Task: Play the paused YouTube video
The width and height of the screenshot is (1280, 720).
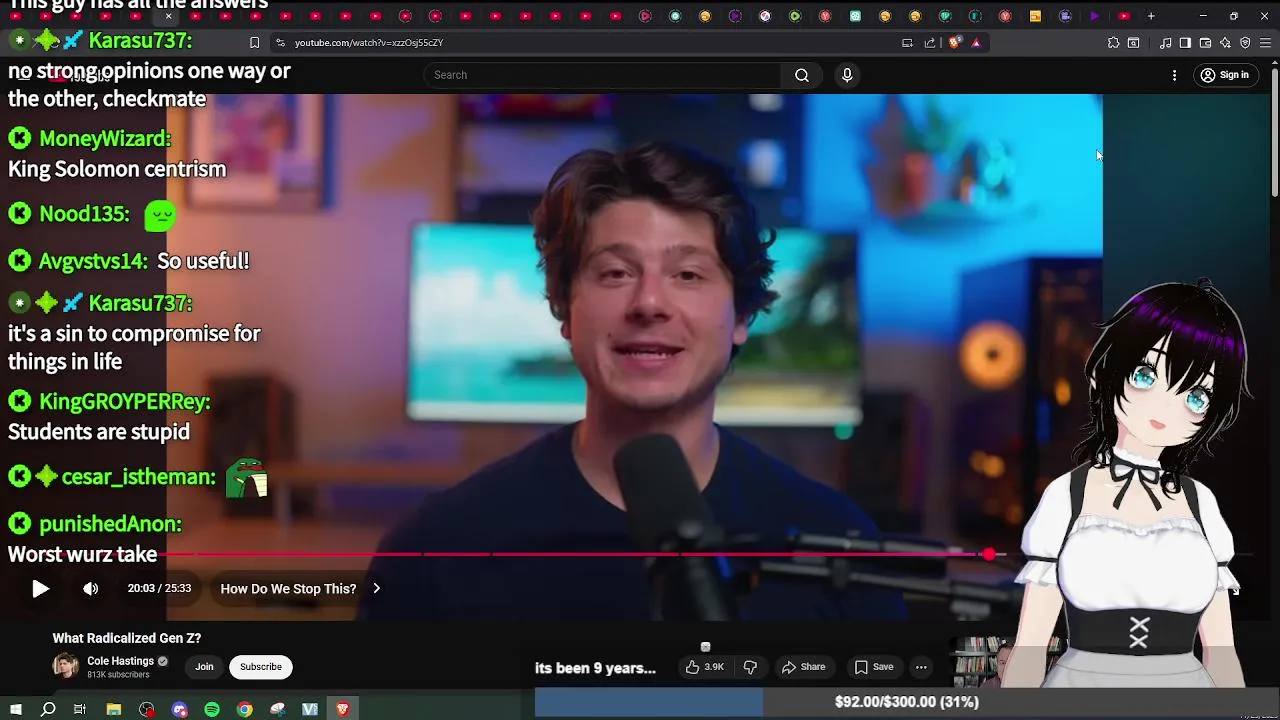Action: pos(40,589)
